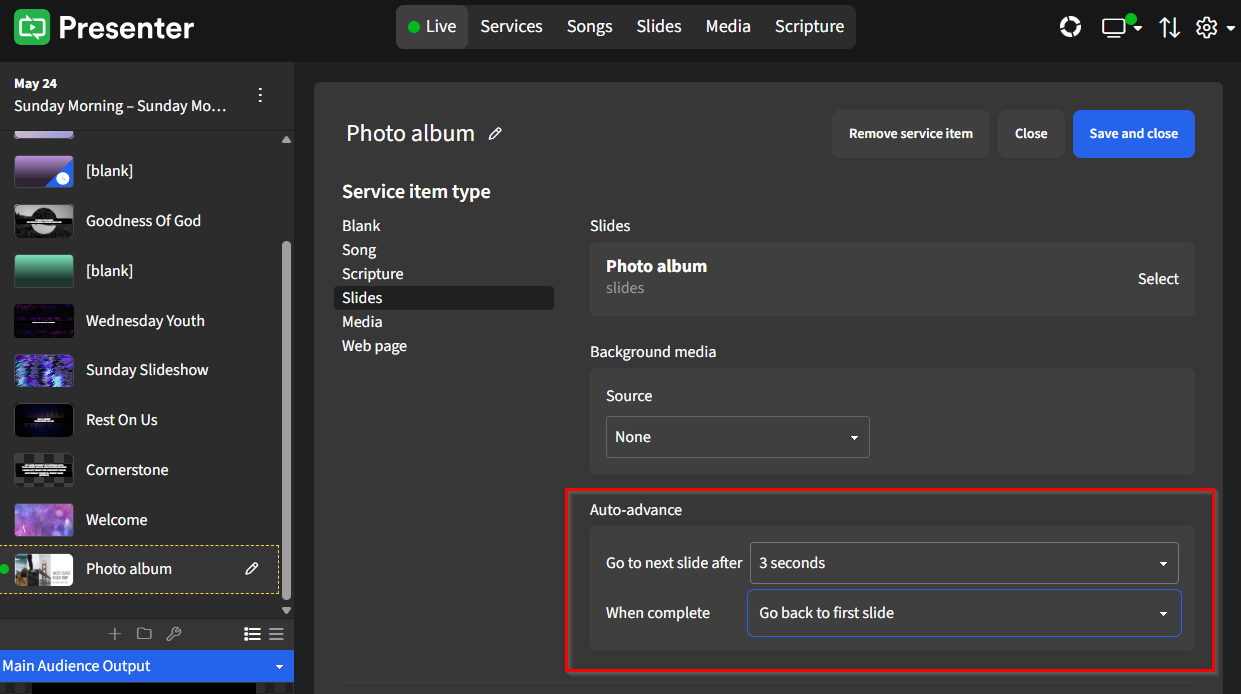Click the Save and close button

pos(1133,133)
